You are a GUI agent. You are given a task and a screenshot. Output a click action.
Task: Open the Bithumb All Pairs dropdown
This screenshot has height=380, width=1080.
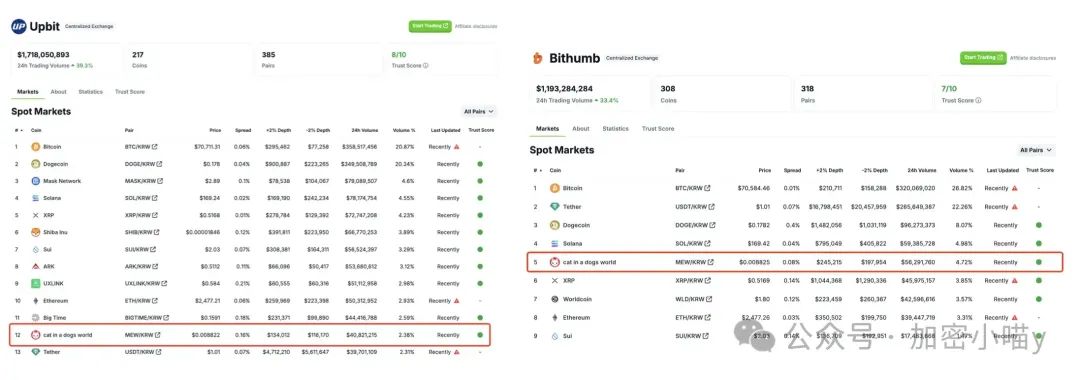[x=1036, y=150]
